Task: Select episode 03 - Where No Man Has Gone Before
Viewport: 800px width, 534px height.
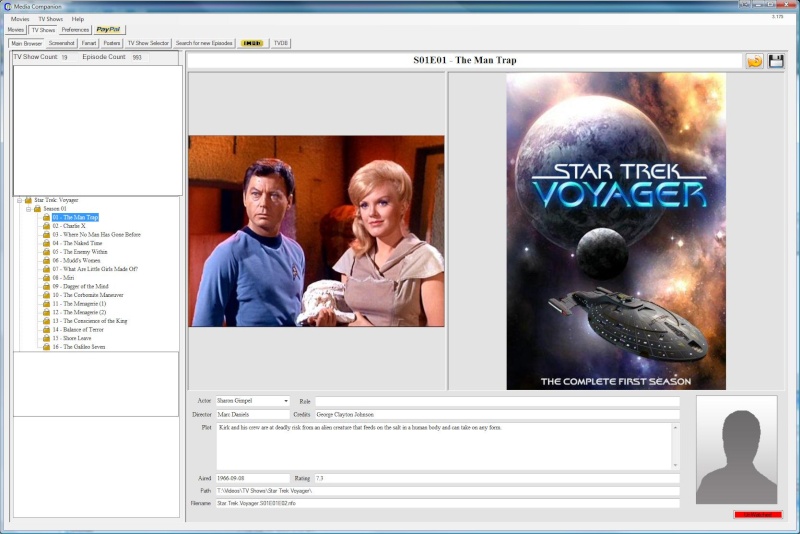Action: pyautogui.click(x=96, y=235)
